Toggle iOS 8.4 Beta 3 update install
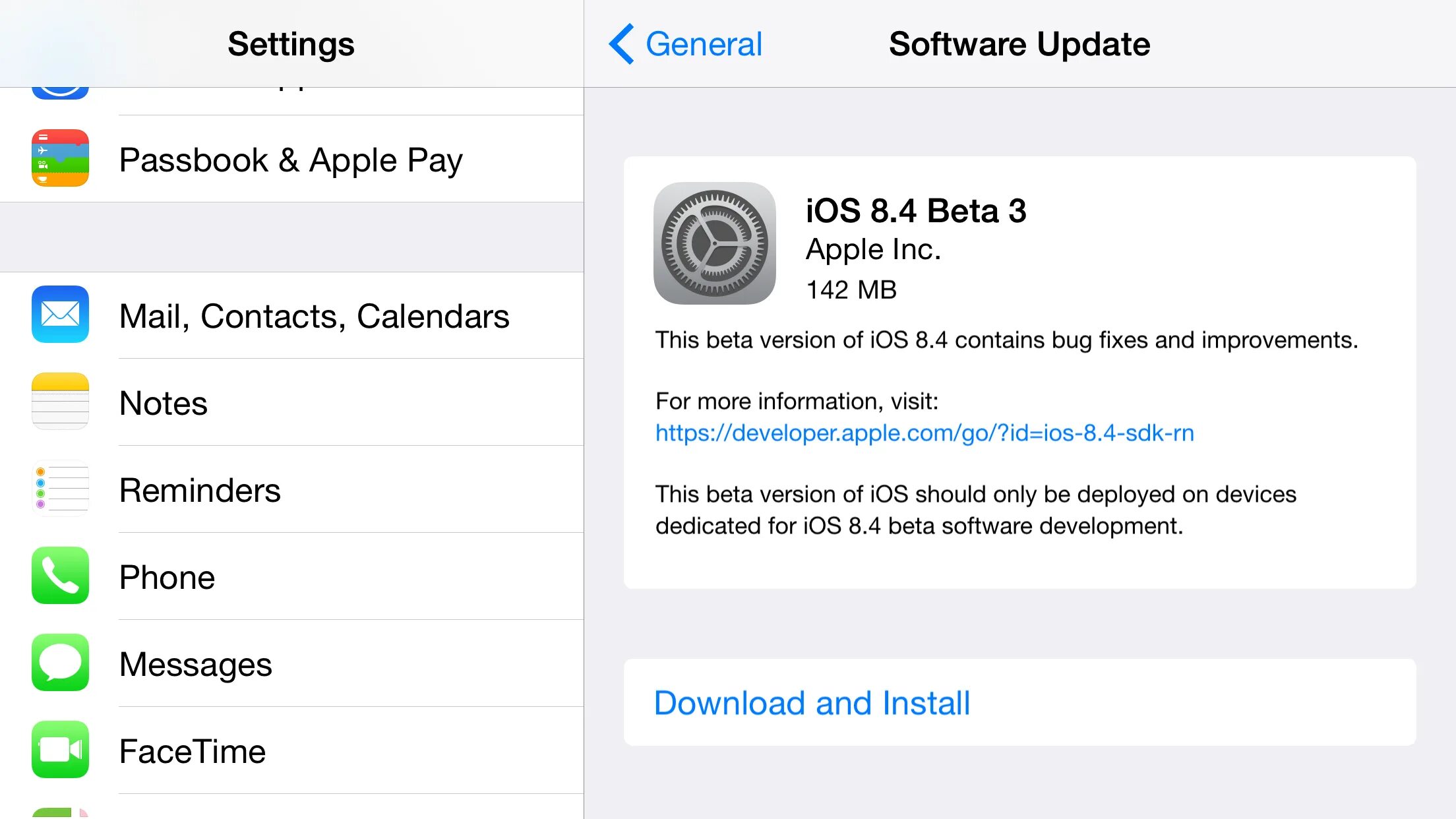This screenshot has width=1456, height=819. click(x=812, y=702)
